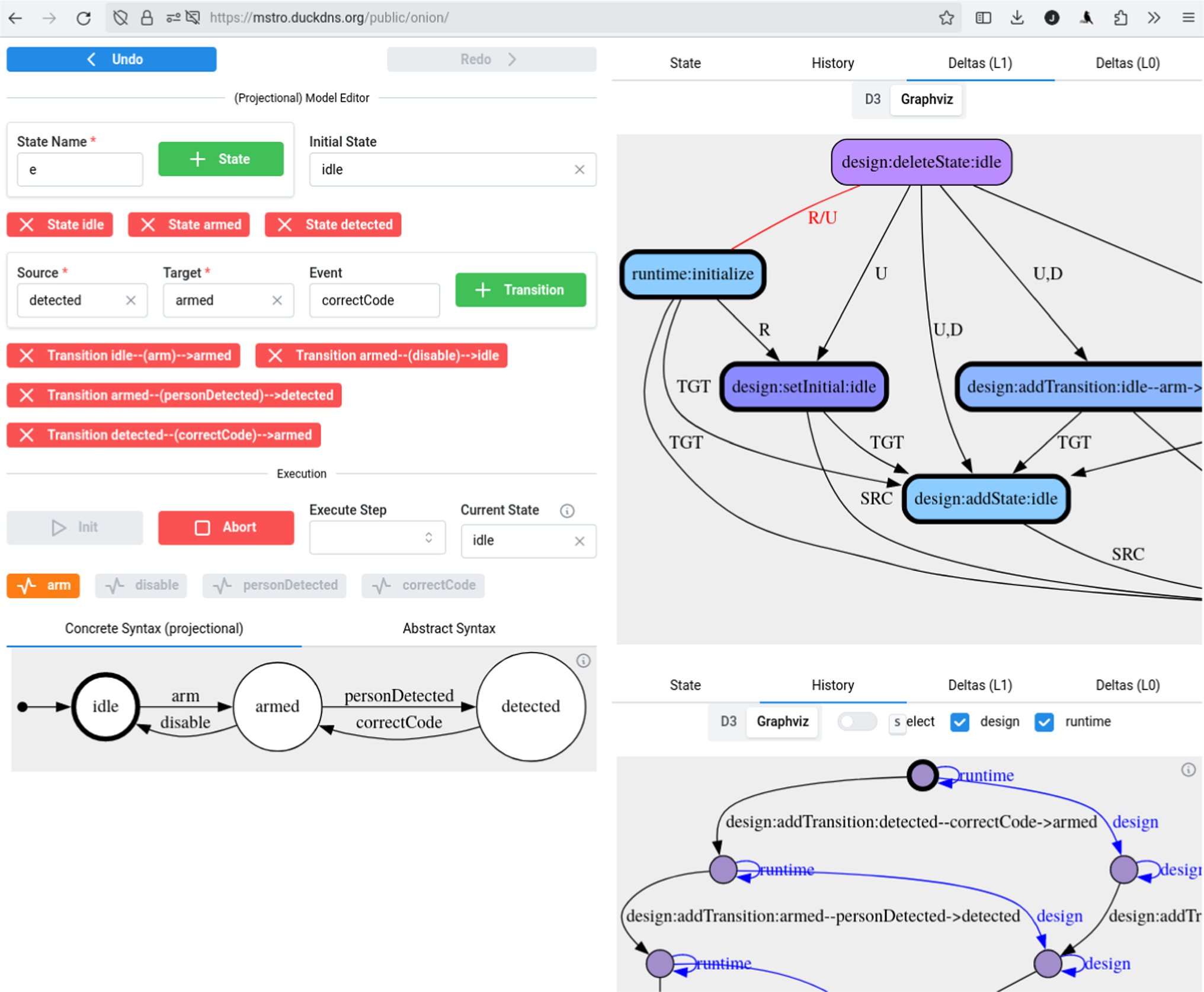This screenshot has height=992, width=1204.
Task: Click info icon in history graph
Action: pyautogui.click(x=1188, y=770)
